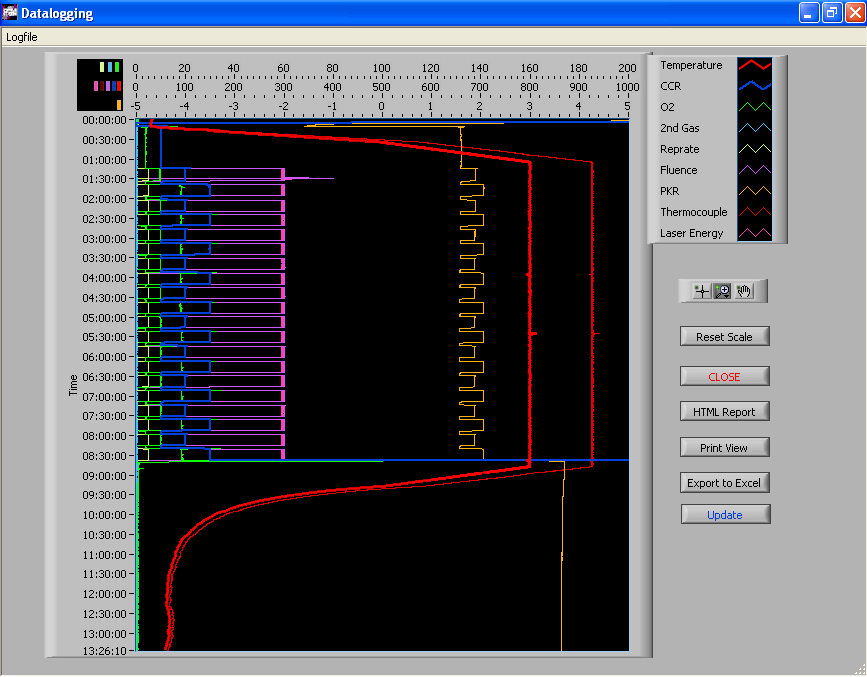The height and width of the screenshot is (677, 867).
Task: Minimize the Datalogging window
Action: pyautogui.click(x=809, y=13)
